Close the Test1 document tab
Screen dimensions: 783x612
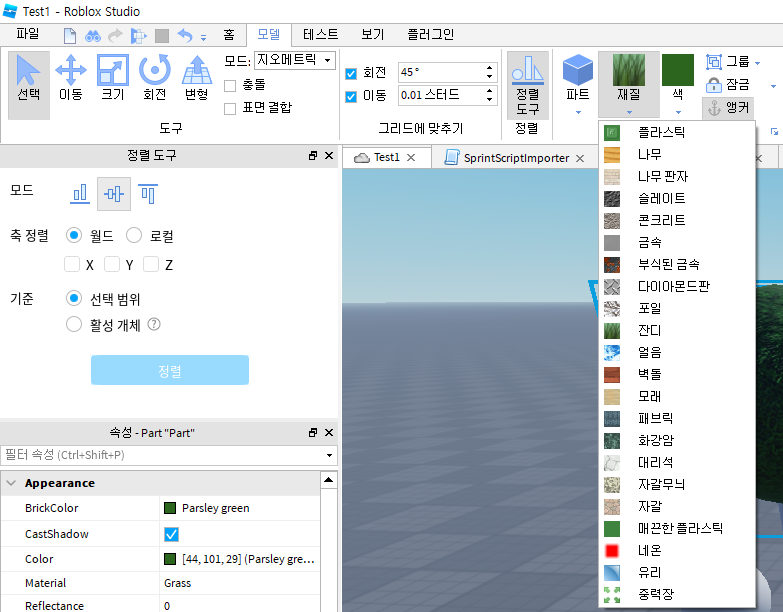pyautogui.click(x=411, y=158)
